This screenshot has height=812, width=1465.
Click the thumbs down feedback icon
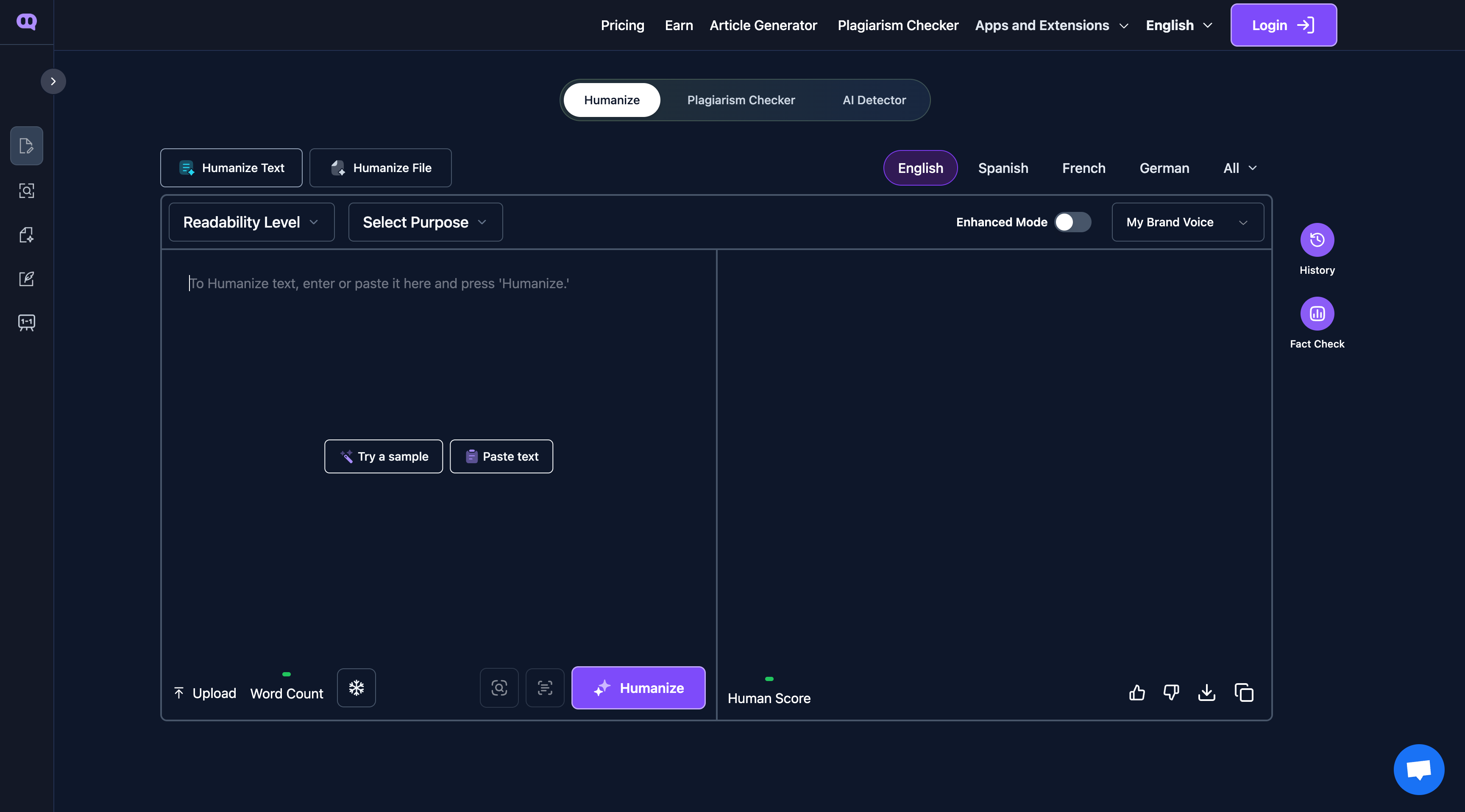click(x=1171, y=692)
